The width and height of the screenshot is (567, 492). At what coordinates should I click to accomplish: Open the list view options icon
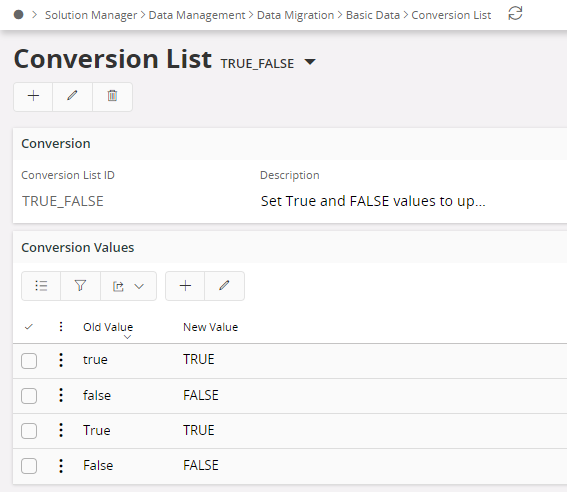41,286
